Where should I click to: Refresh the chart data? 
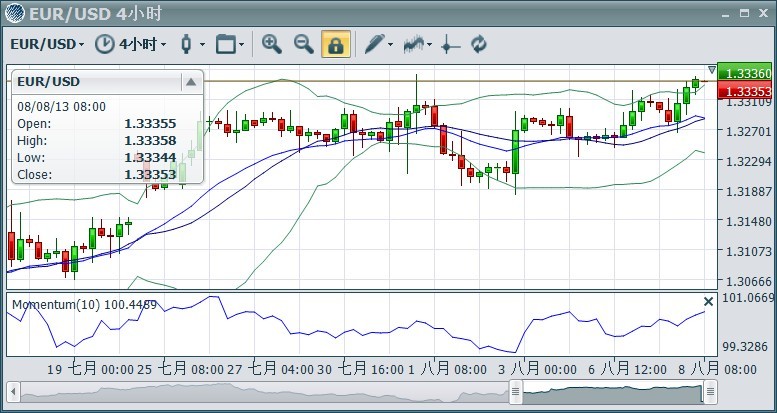click(x=479, y=44)
